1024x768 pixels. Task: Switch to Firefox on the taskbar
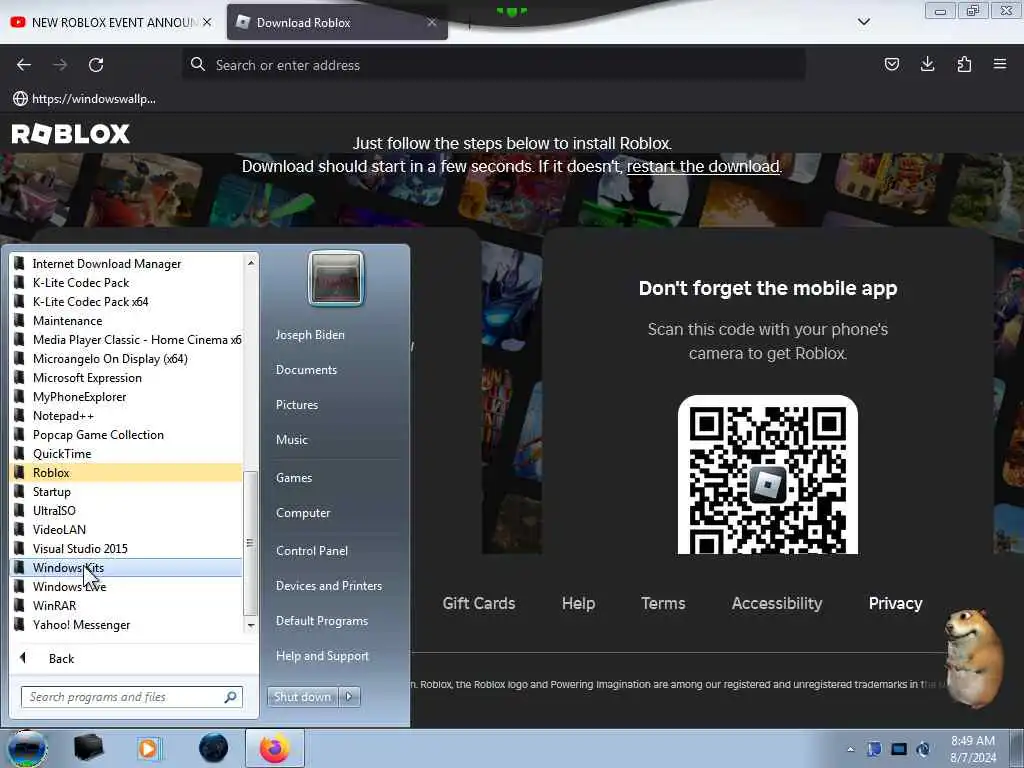pos(274,748)
